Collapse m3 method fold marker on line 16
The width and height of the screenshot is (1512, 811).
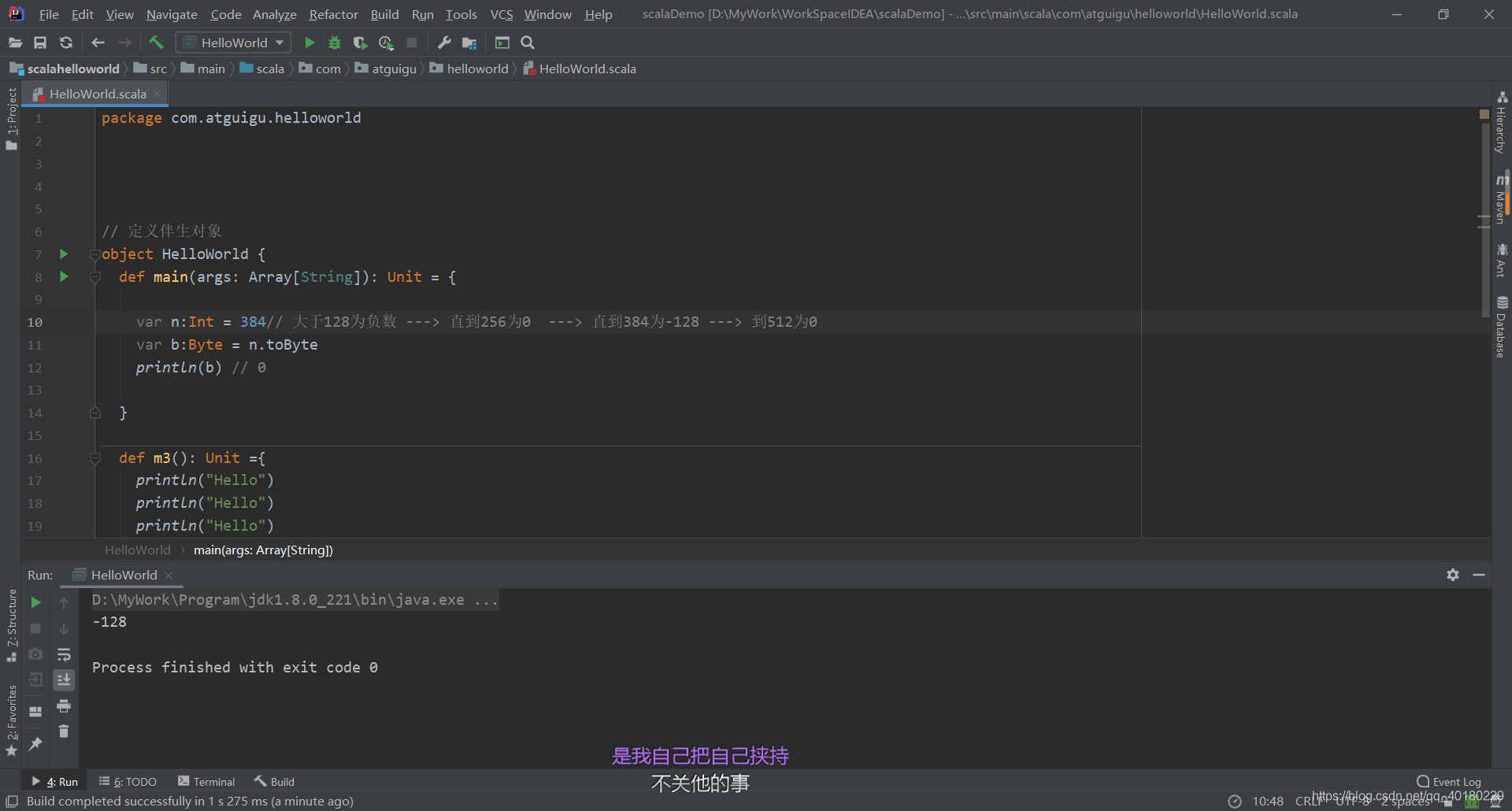coord(94,458)
